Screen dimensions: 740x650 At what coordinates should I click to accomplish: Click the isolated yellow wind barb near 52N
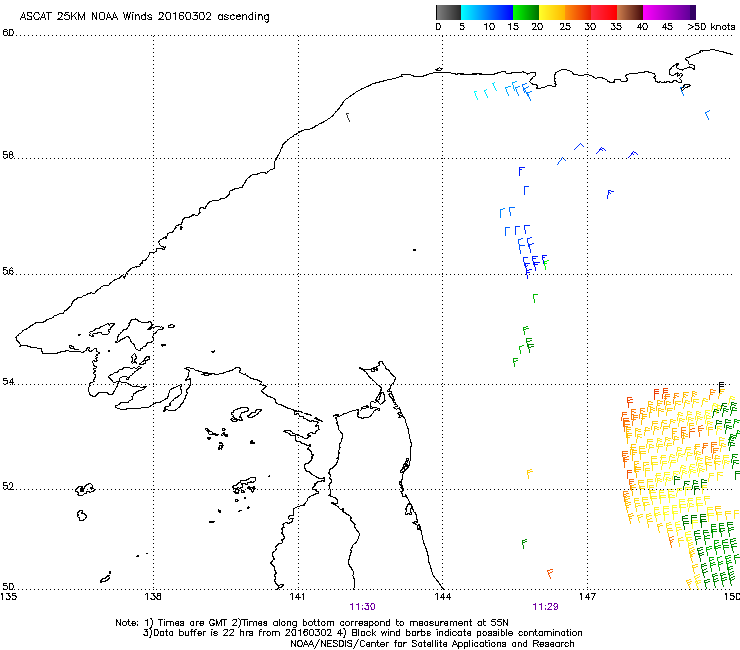click(530, 474)
